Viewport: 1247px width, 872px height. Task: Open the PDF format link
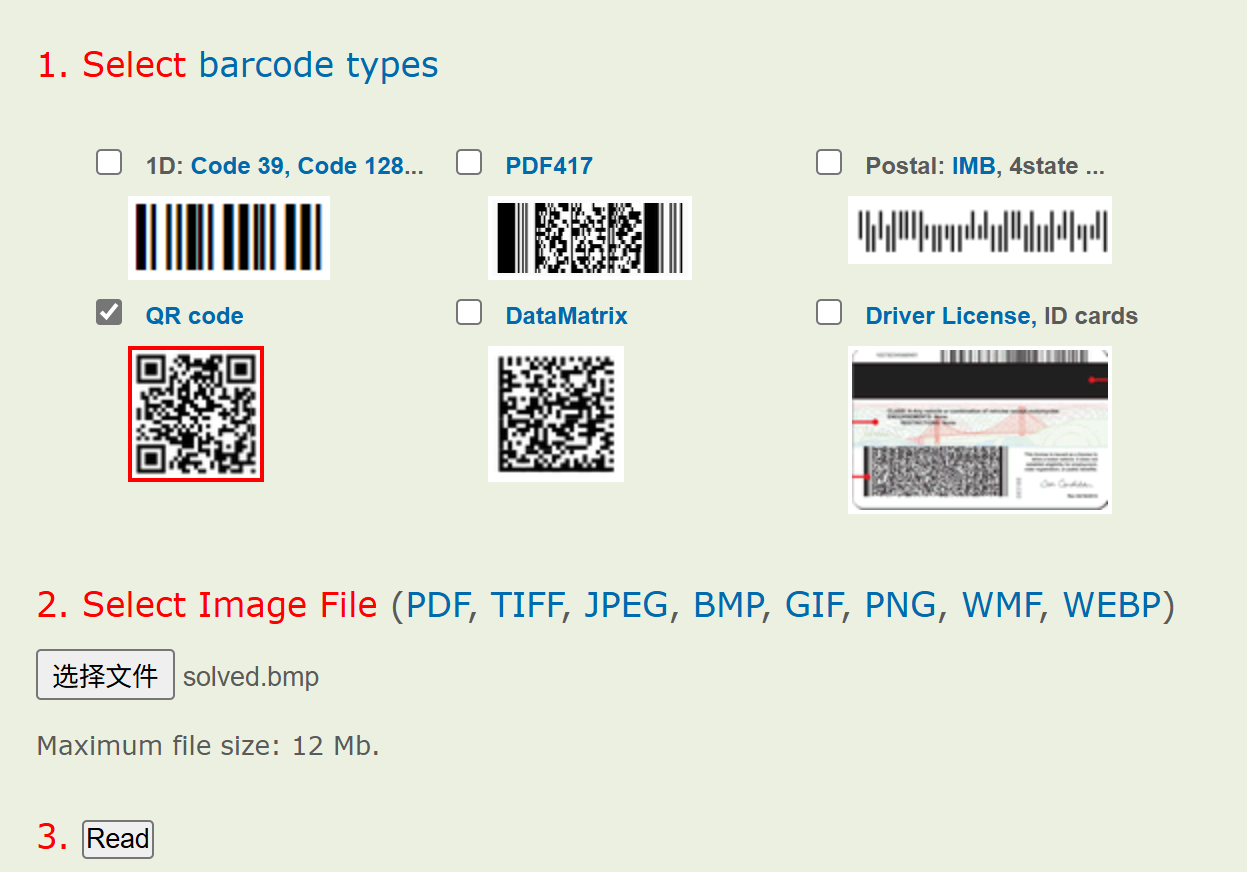(x=437, y=605)
